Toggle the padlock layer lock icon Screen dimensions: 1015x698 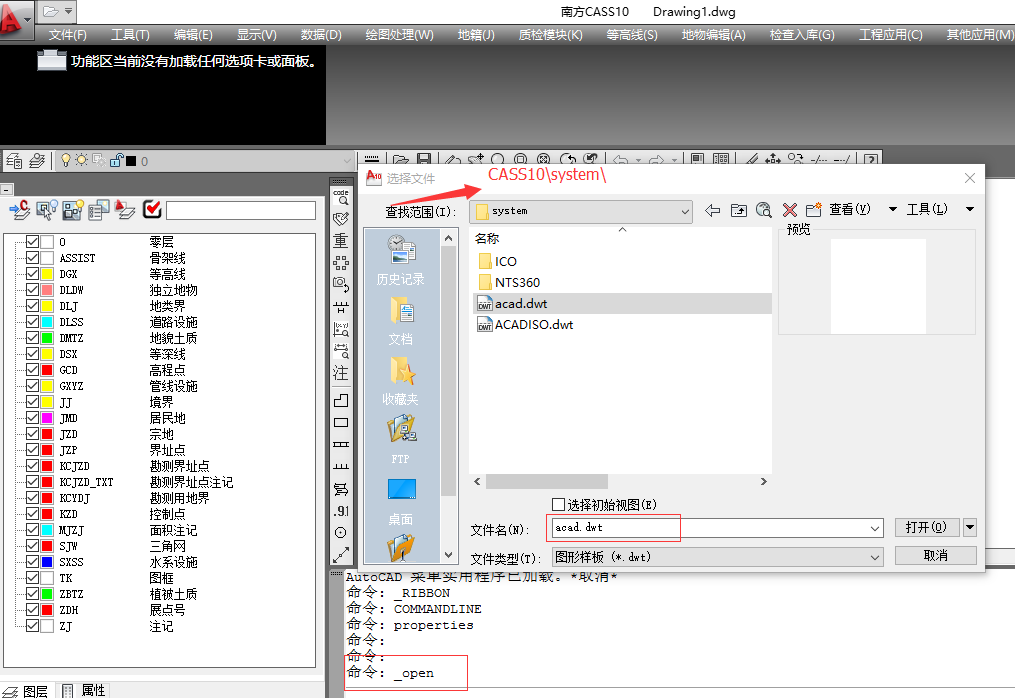117,160
